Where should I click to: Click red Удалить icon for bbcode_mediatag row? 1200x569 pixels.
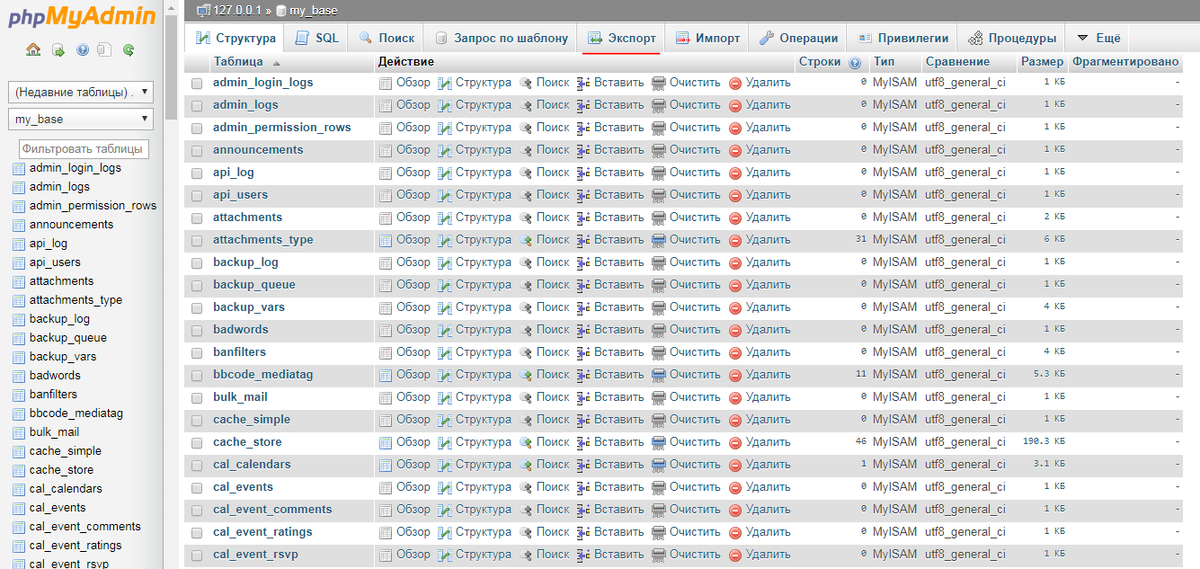[735, 375]
